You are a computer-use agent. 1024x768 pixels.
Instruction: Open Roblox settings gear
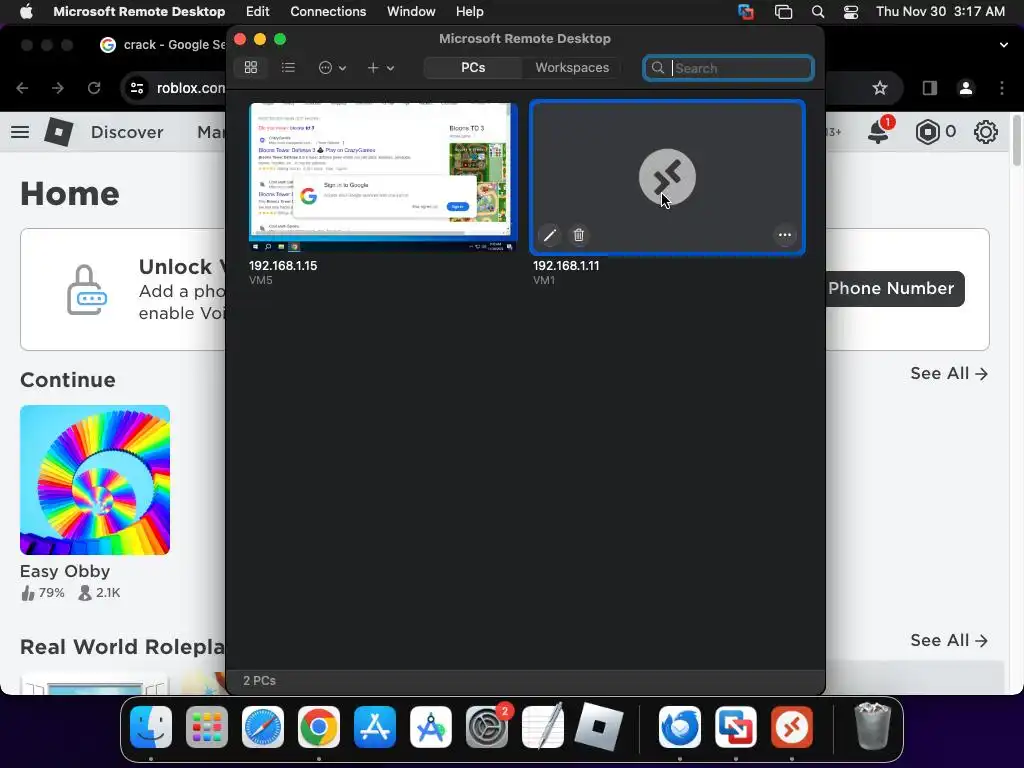coord(985,132)
